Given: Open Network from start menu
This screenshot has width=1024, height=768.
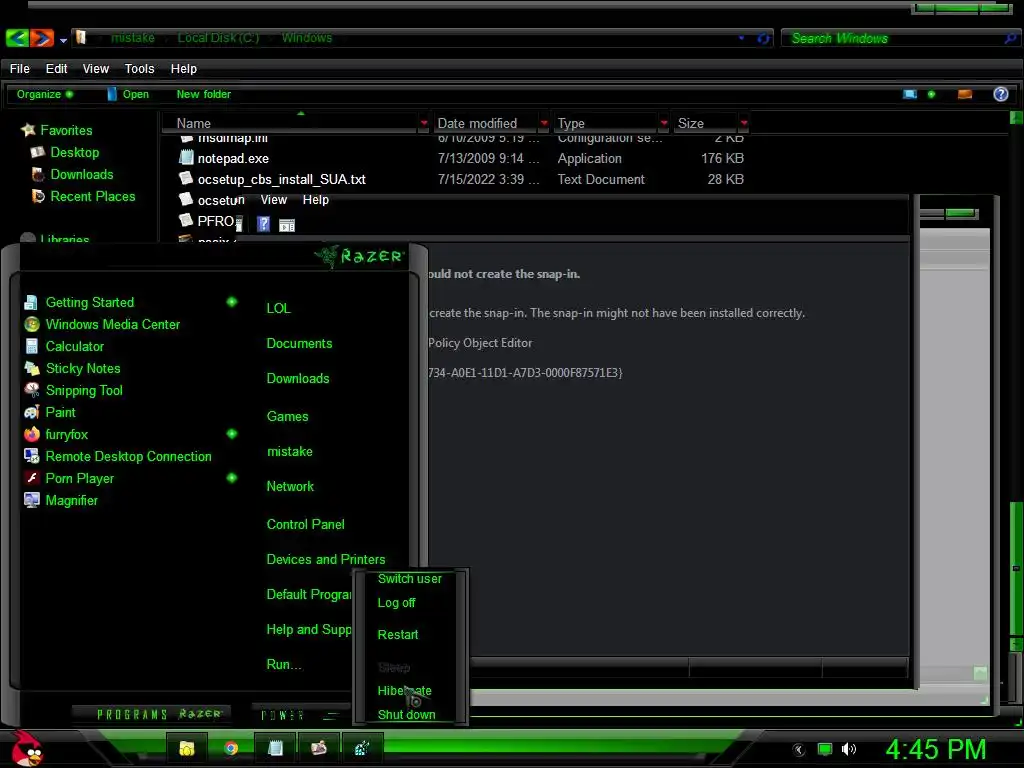Looking at the screenshot, I should click(290, 487).
